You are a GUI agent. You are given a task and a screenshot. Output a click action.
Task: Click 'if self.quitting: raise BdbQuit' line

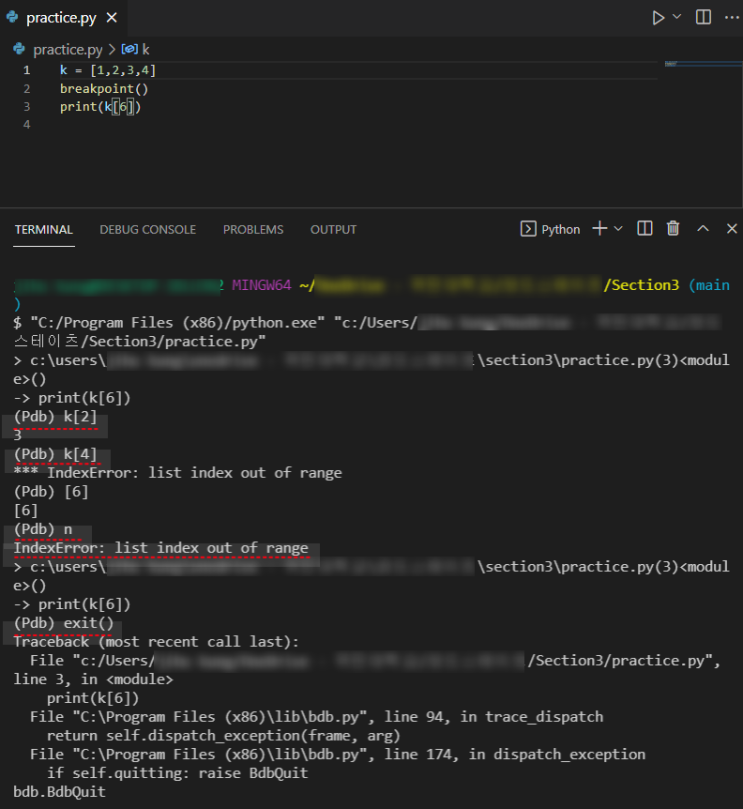coord(177,773)
